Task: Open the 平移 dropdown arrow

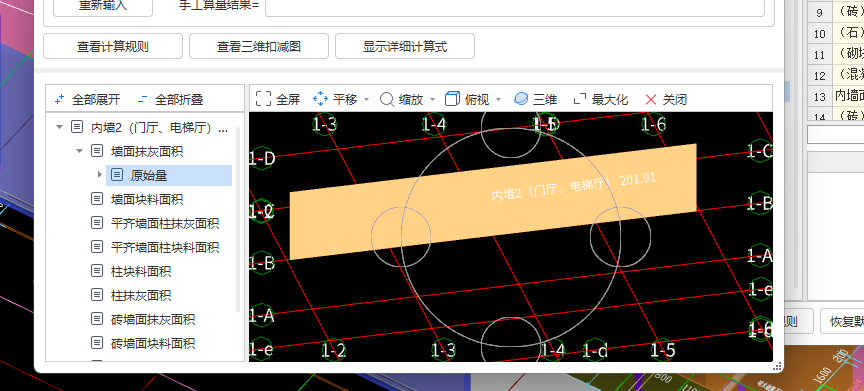Action: [366, 100]
